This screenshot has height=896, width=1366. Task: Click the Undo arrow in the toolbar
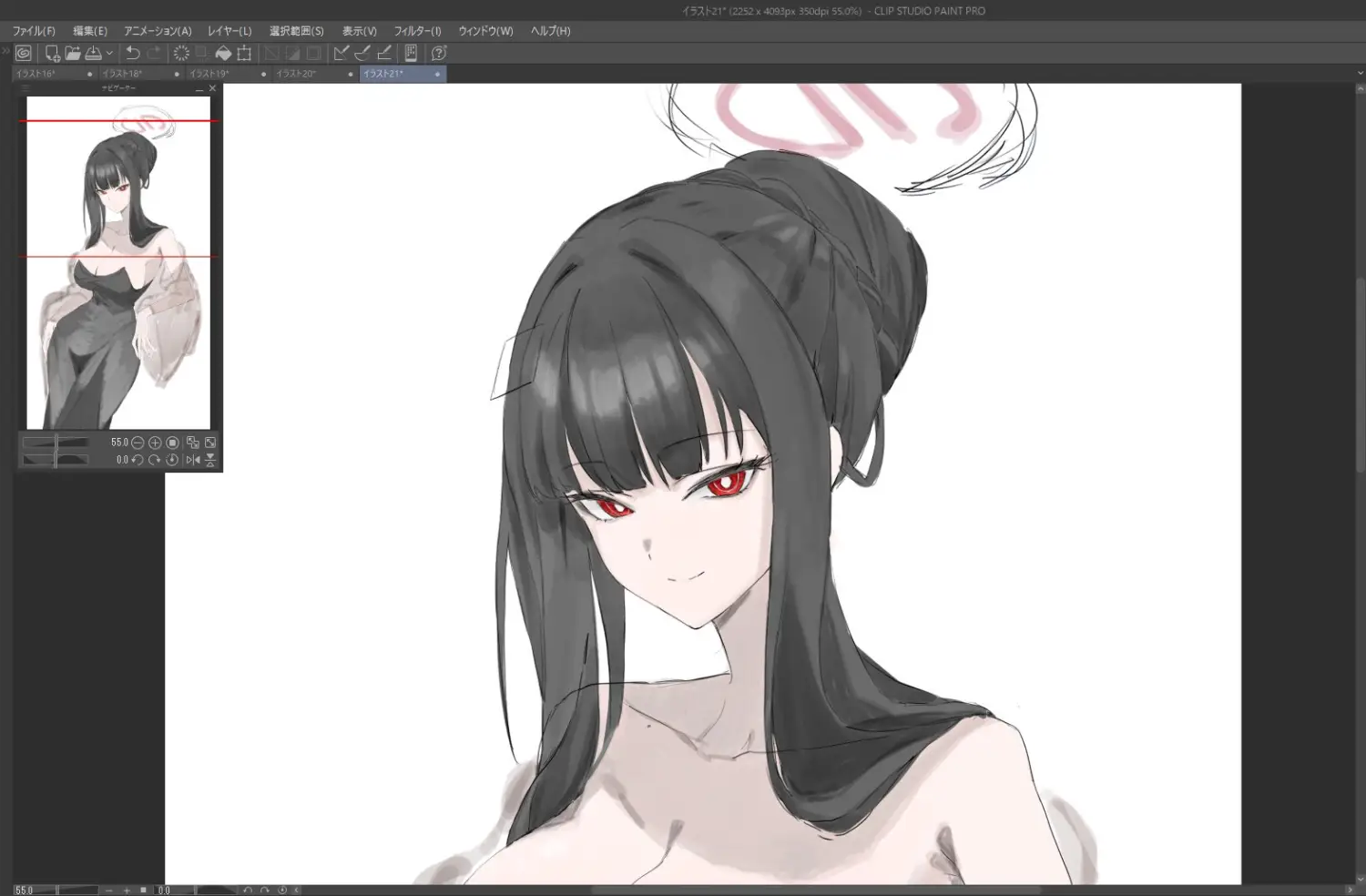coord(133,54)
